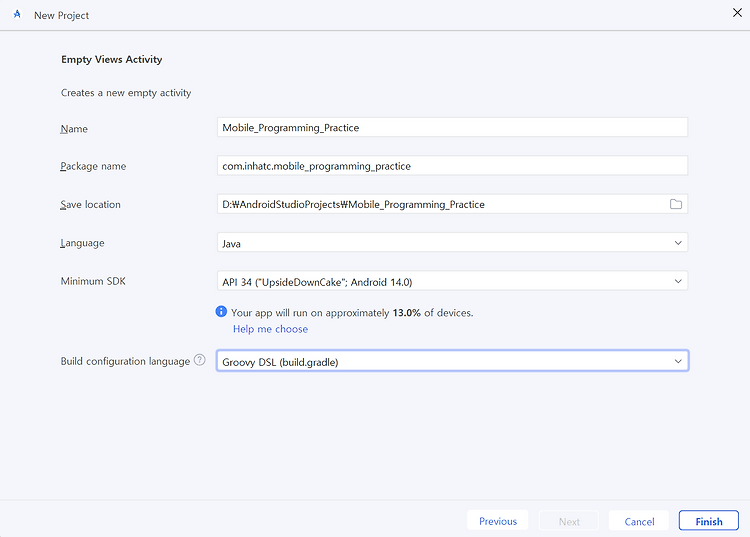Expand the Build configuration language combo box
This screenshot has width=750, height=537.
coord(452,361)
